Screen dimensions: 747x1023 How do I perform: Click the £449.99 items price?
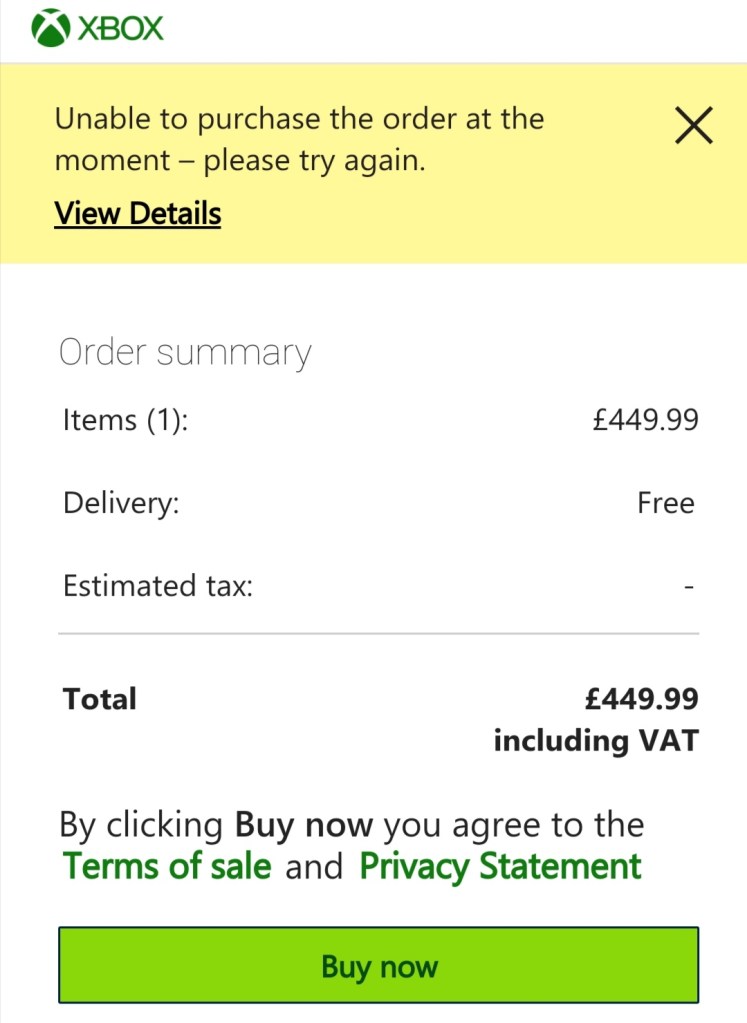(645, 419)
